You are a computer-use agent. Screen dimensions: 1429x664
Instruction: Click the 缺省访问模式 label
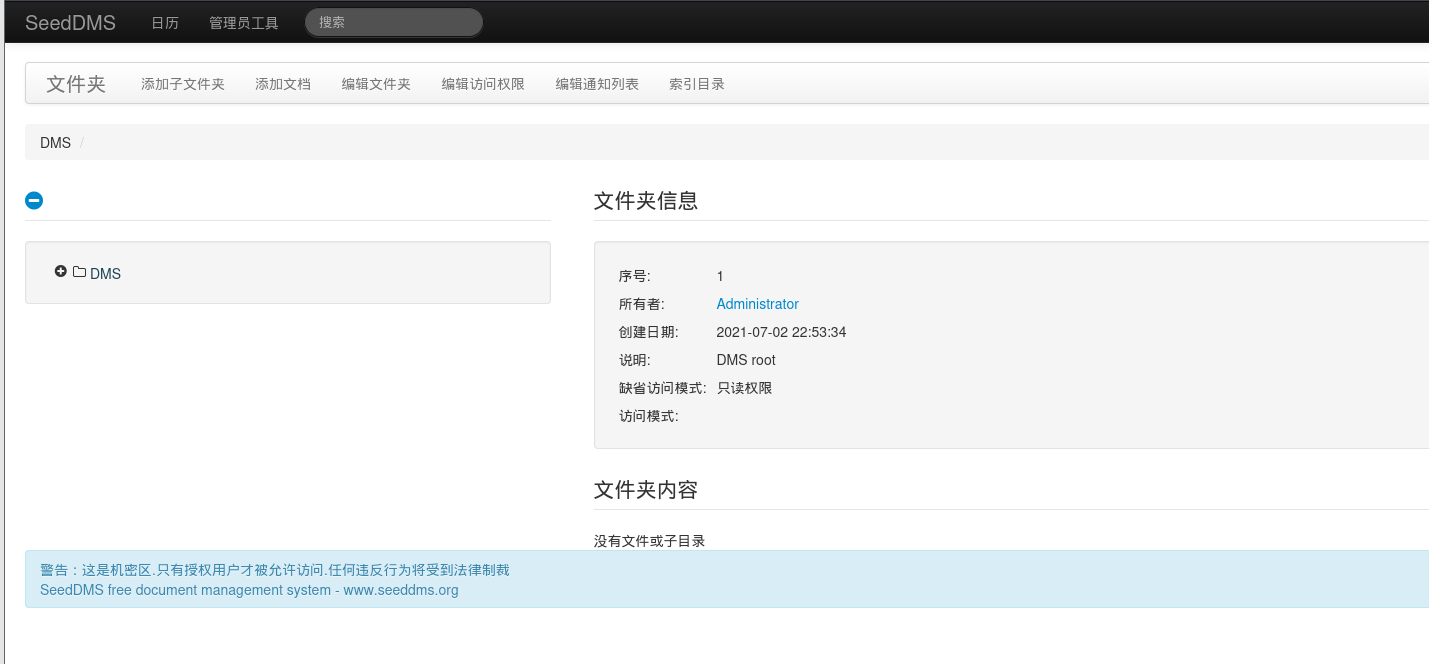tap(663, 388)
